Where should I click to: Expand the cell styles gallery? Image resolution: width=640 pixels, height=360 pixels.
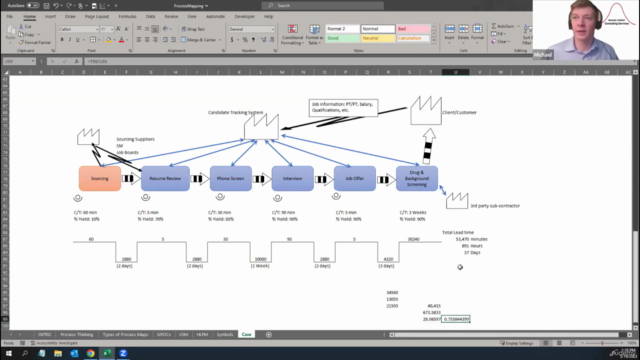pyautogui.click(x=433, y=41)
